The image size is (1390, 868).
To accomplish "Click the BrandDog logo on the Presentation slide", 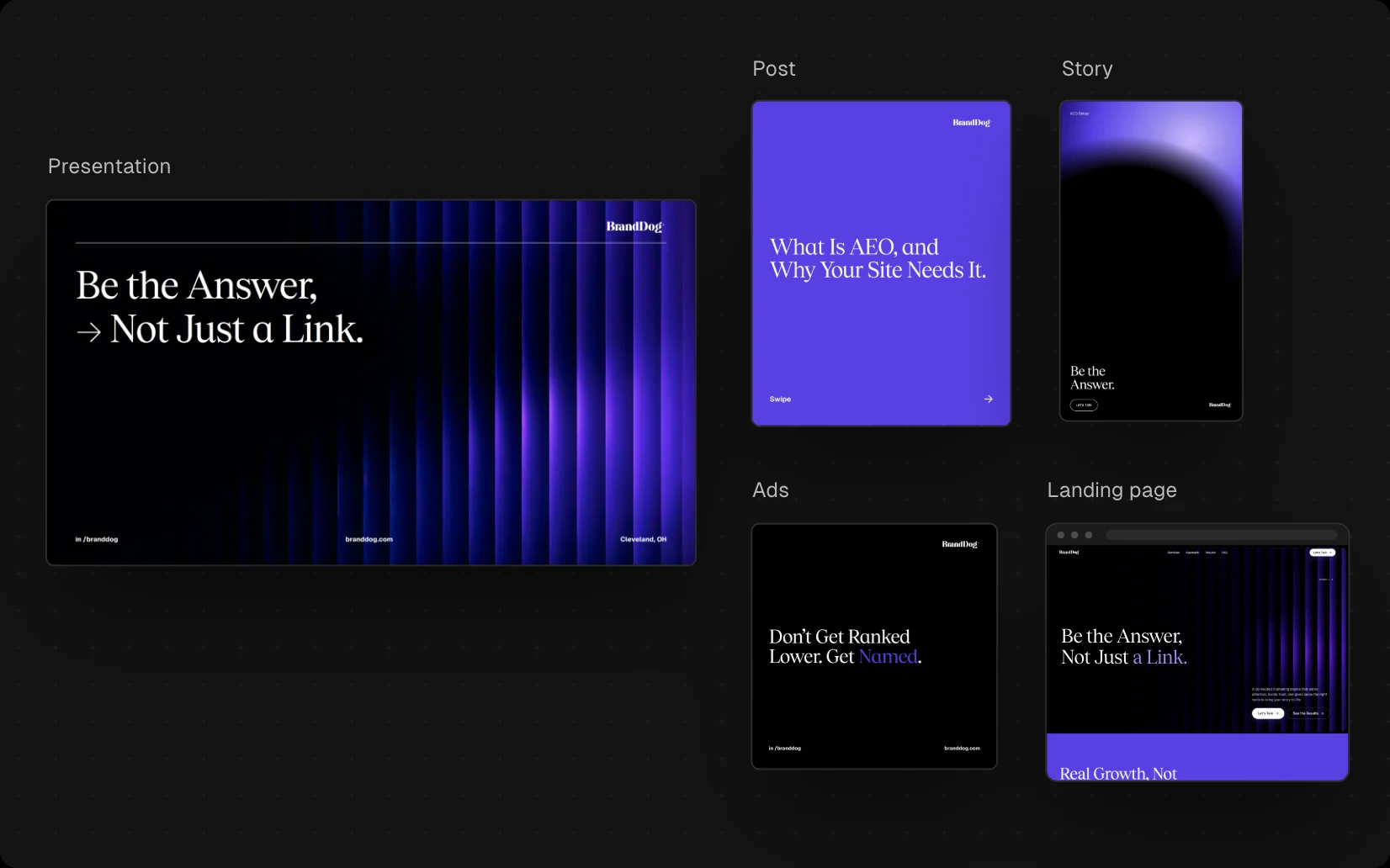I will coord(634,226).
